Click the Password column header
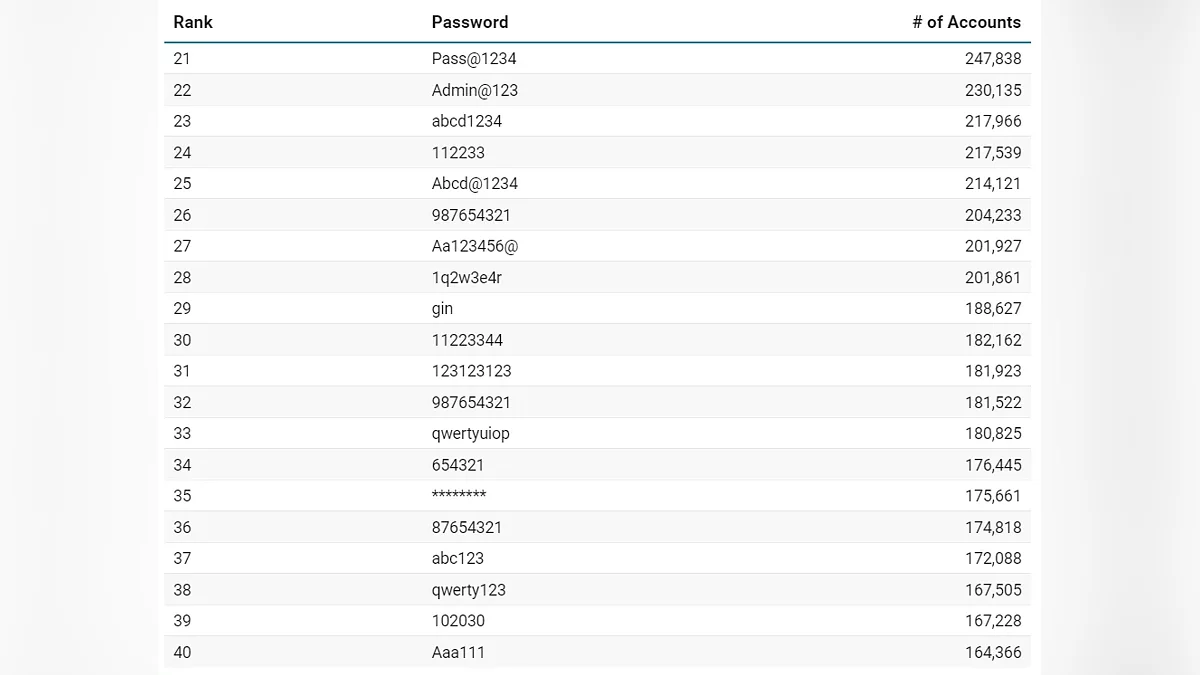Viewport: 1200px width, 675px height. 470,22
